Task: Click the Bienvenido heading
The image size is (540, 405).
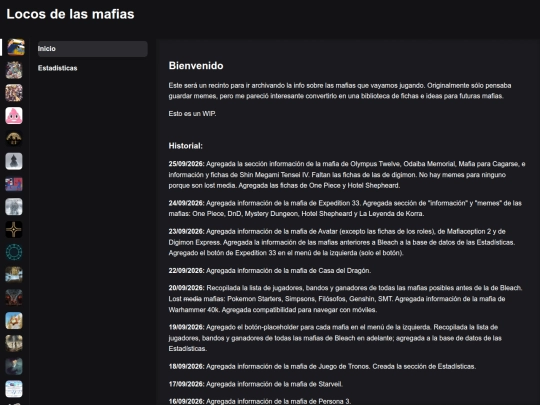Action: (x=196, y=66)
